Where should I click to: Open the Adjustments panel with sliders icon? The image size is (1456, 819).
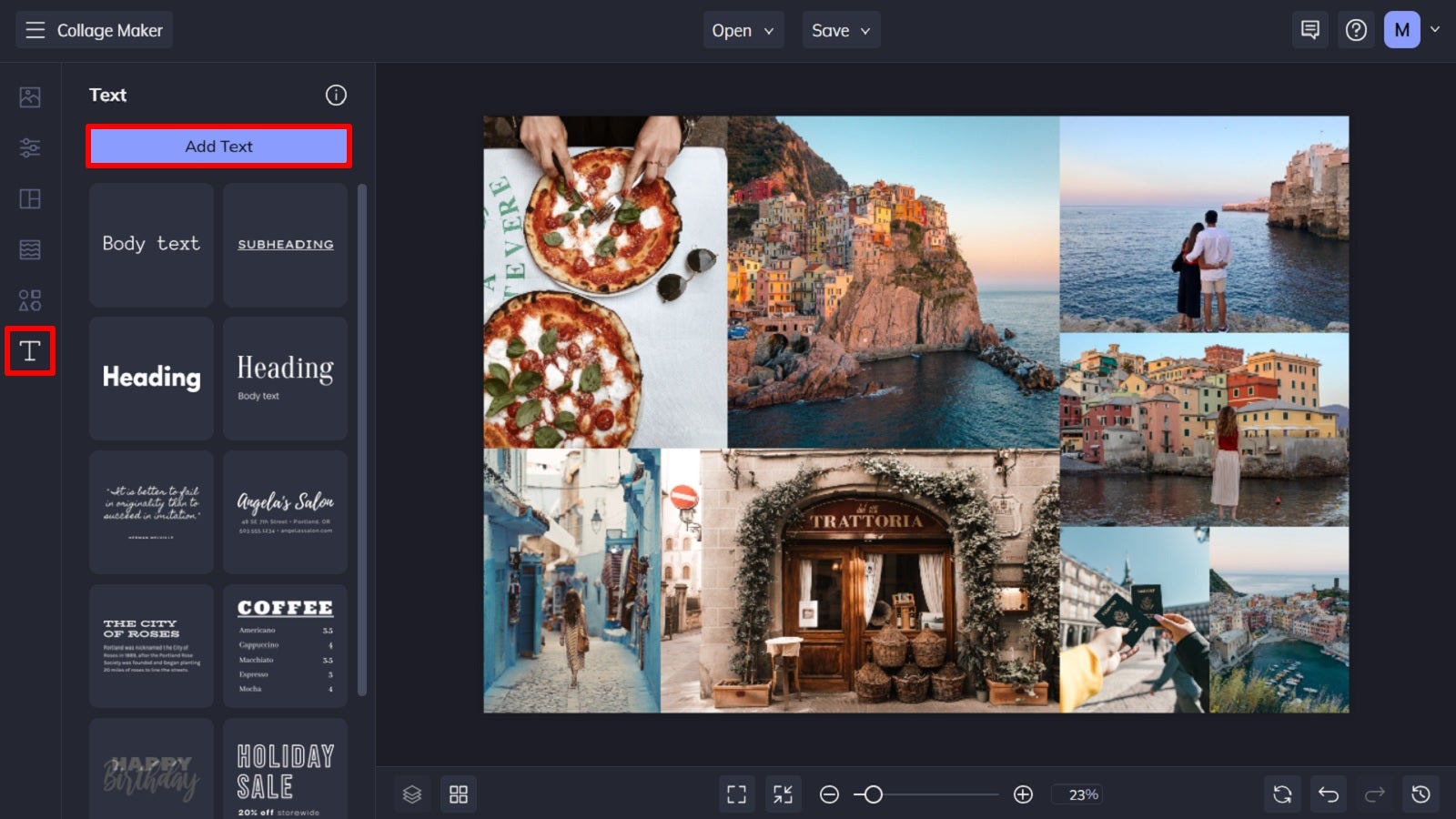tap(29, 147)
